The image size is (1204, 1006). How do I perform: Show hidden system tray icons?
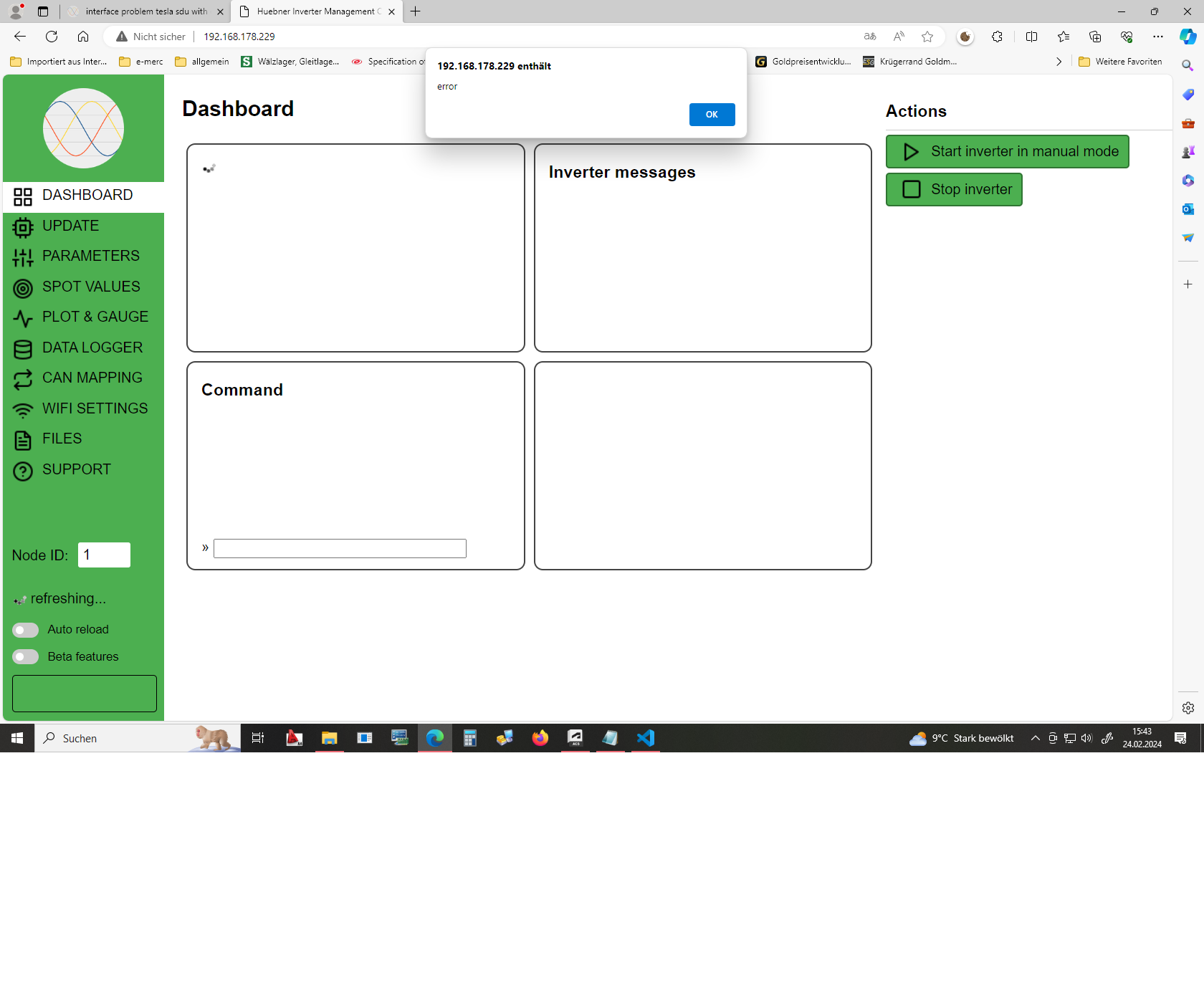click(x=1035, y=738)
